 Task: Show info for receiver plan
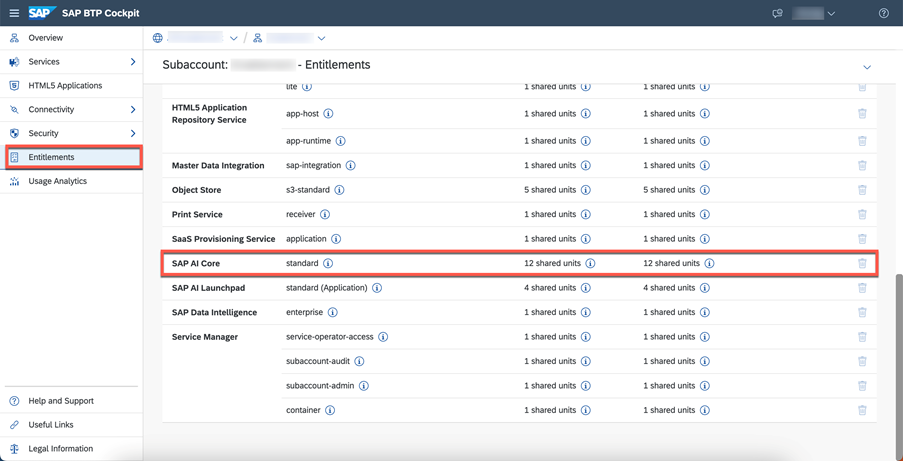click(324, 214)
